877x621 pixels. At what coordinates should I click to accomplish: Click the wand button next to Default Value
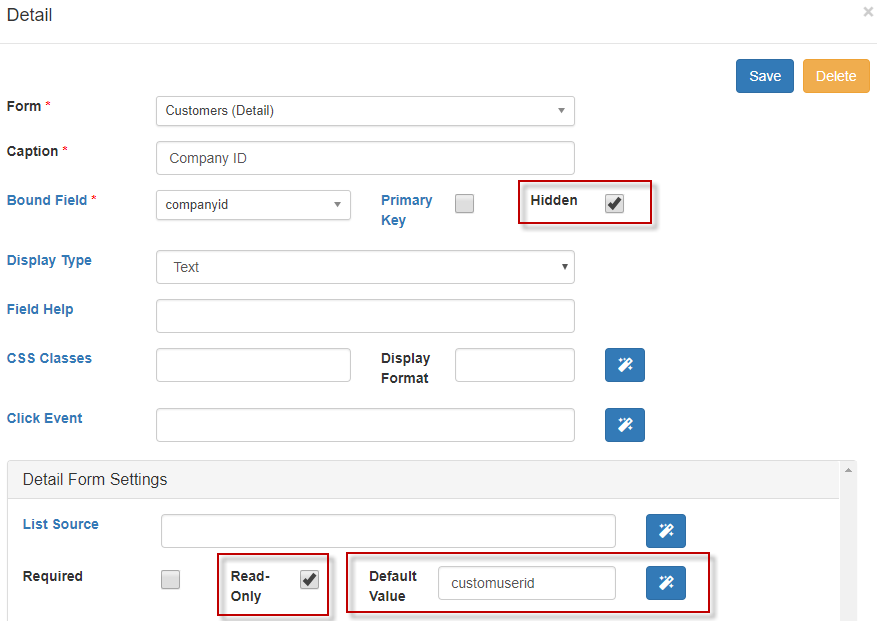pyautogui.click(x=666, y=583)
